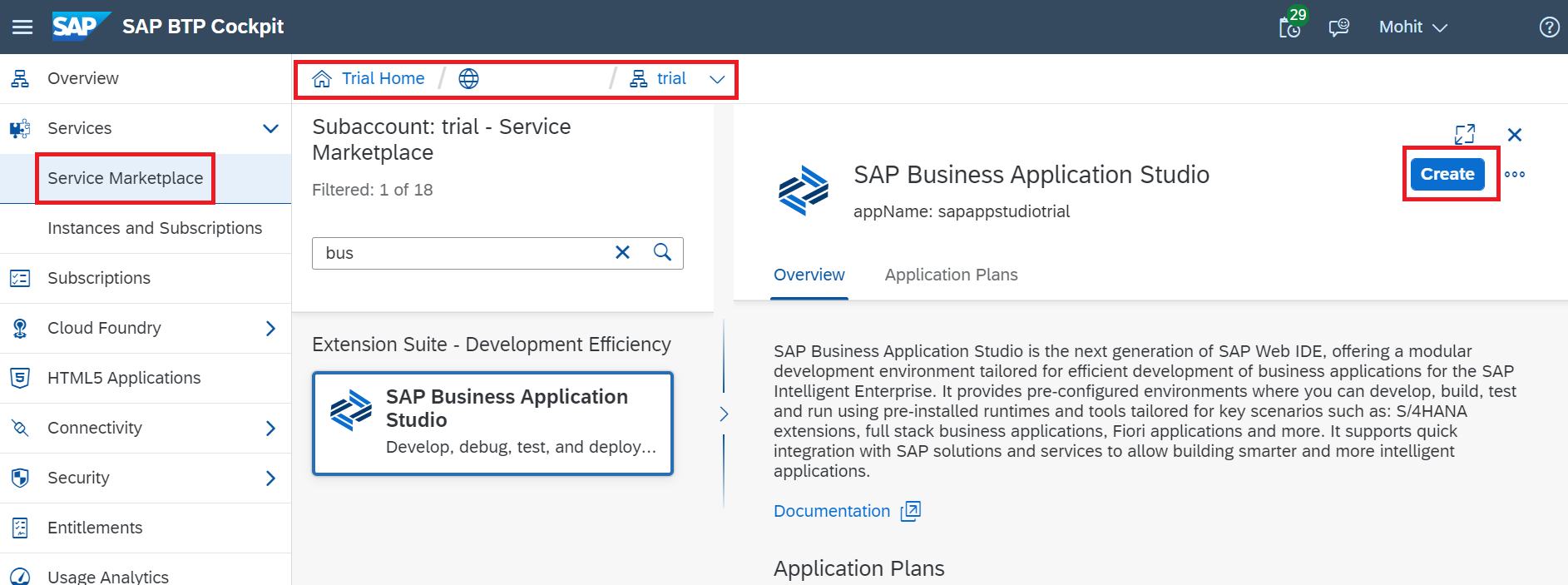Open the Documentation link
Viewport: 1568px width, 585px height.
[x=832, y=511]
